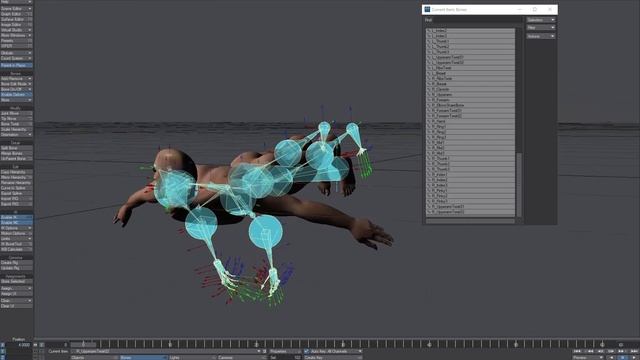Click Update Rig
640x360 pixels.
tap(16, 268)
